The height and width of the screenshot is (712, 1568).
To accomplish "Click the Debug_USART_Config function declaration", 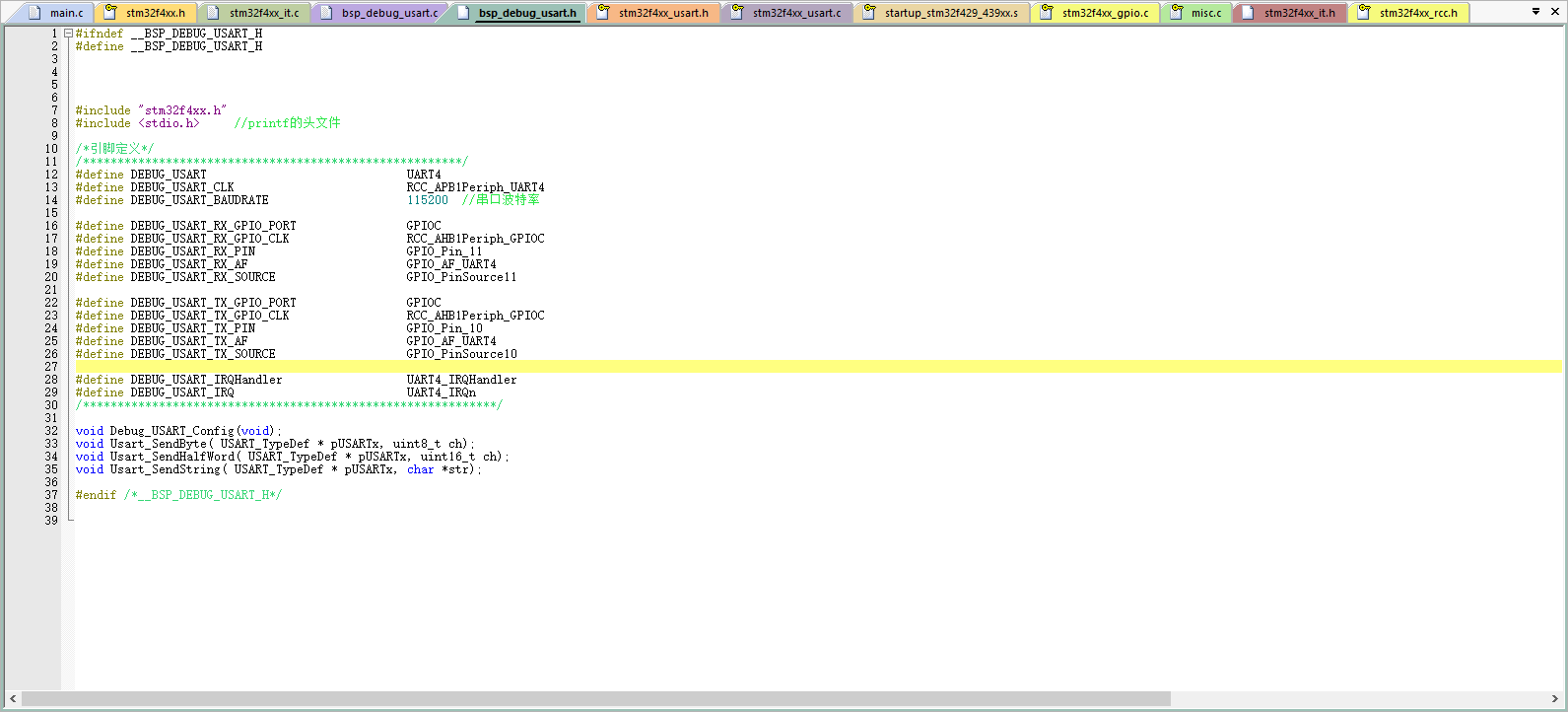I will [178, 431].
